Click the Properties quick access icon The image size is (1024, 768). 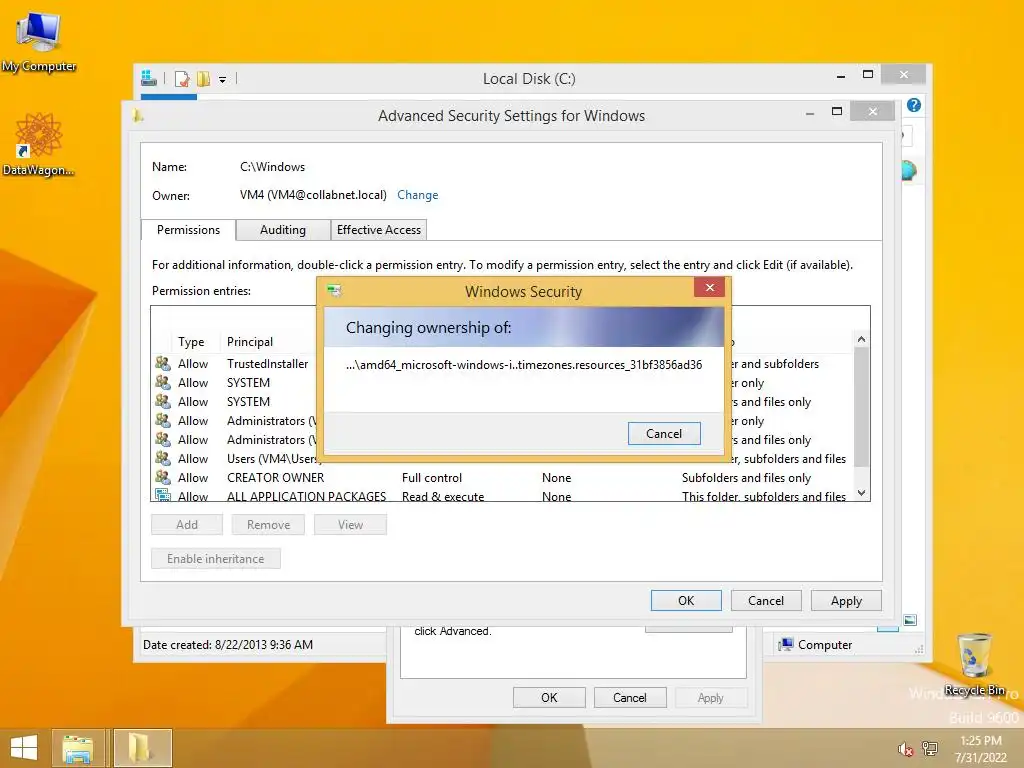pos(182,79)
